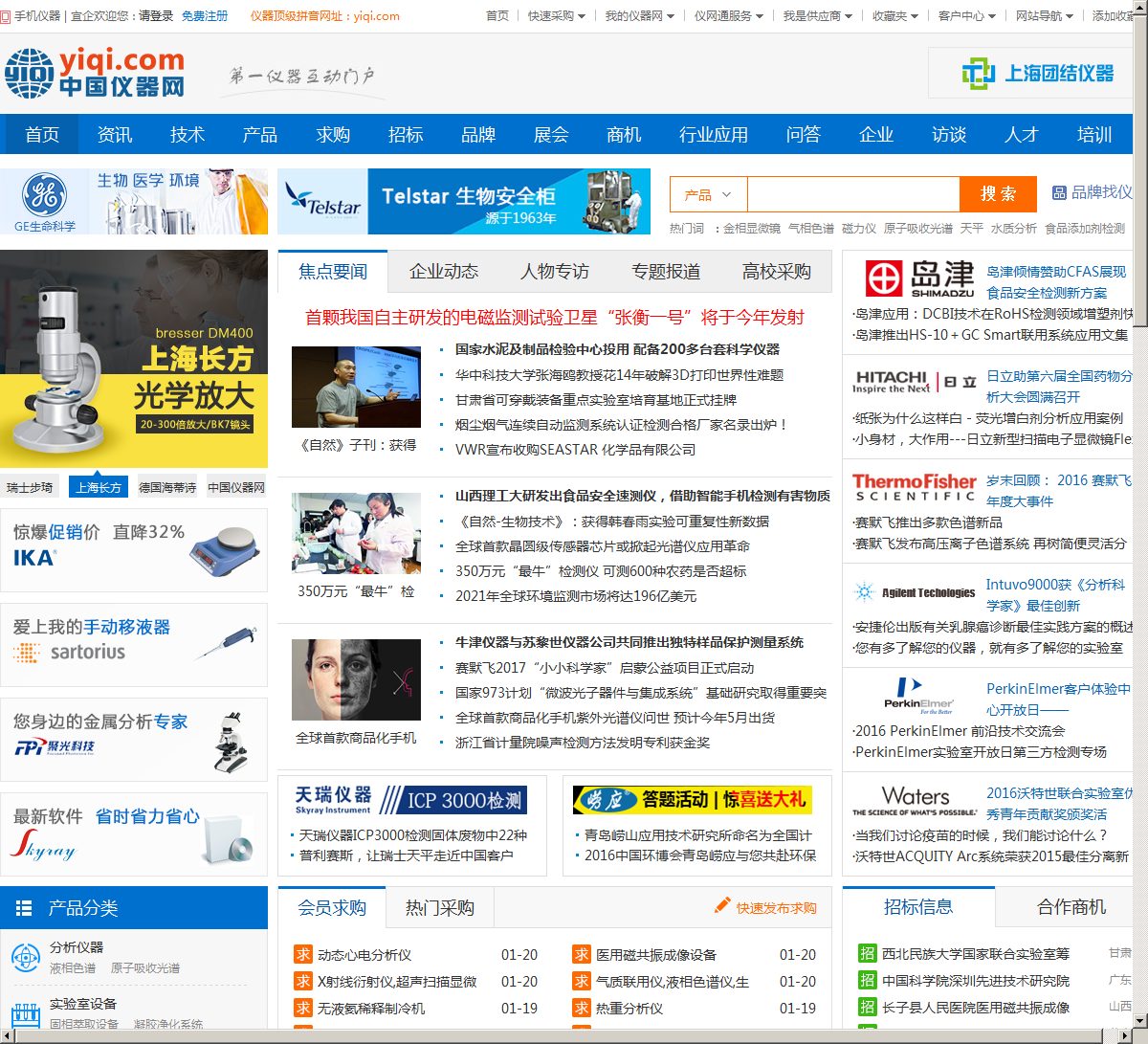
Task: Click the orange 搜索 button
Action: pos(998,194)
